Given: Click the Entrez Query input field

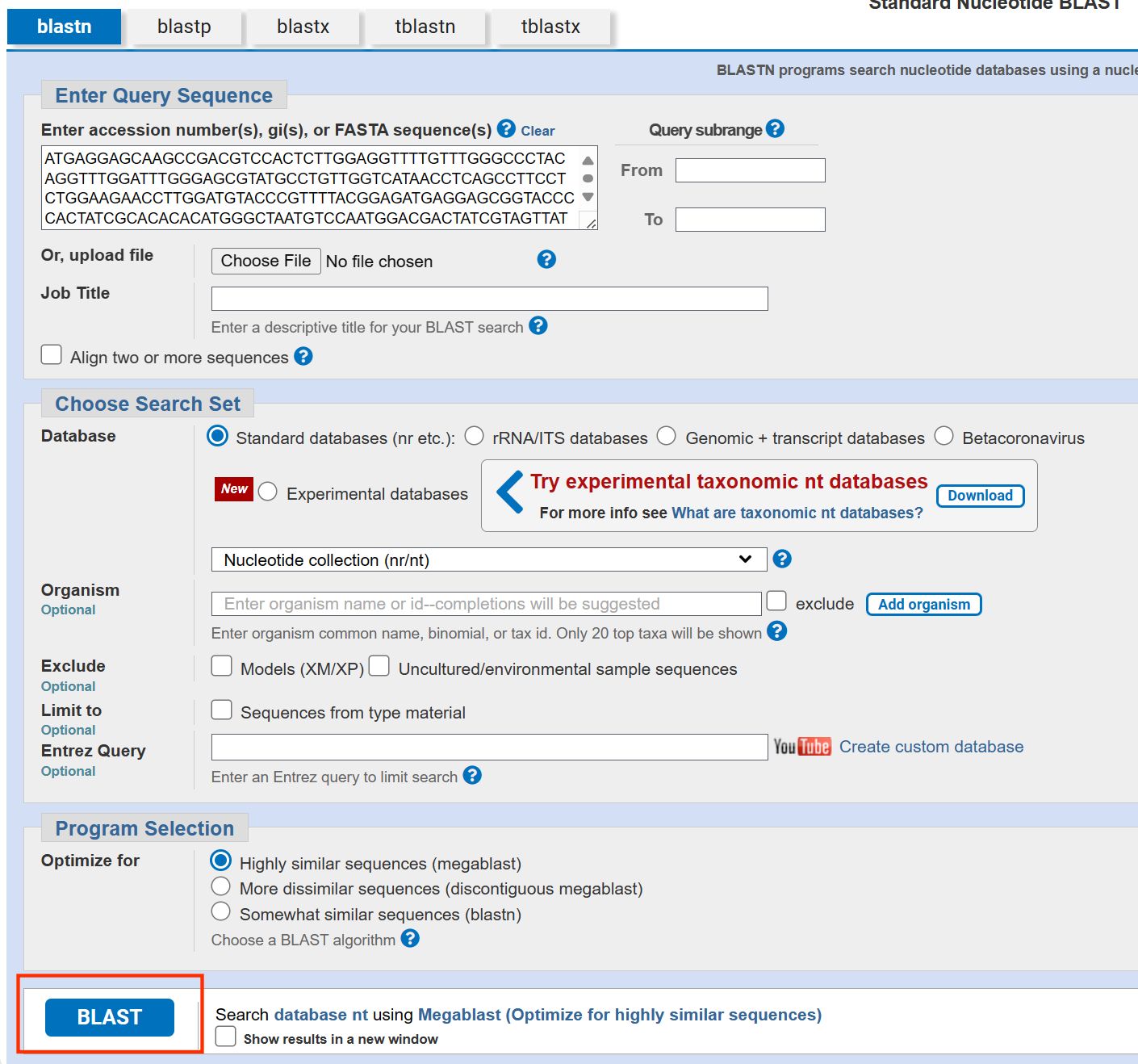Looking at the screenshot, I should (490, 747).
